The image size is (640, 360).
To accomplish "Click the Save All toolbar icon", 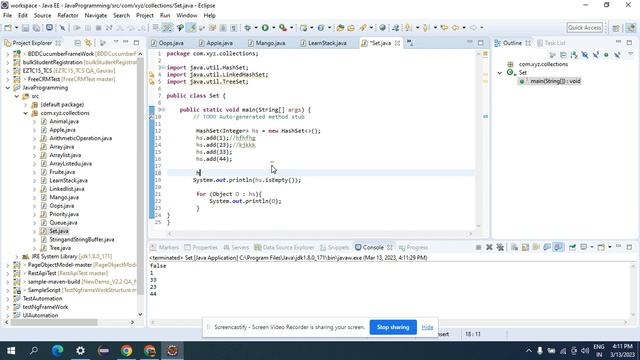I will click(36, 28).
